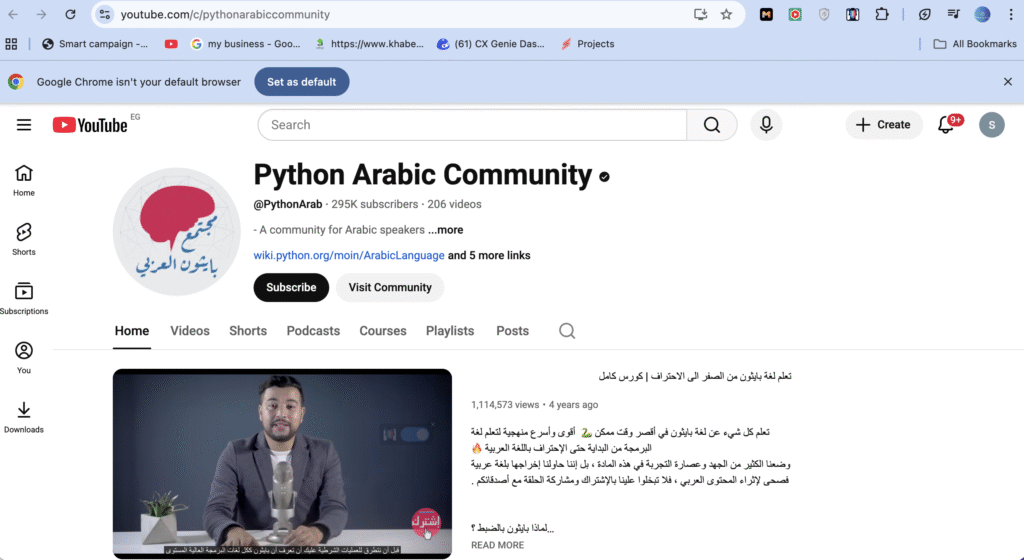Open the Courses tab

(x=383, y=331)
